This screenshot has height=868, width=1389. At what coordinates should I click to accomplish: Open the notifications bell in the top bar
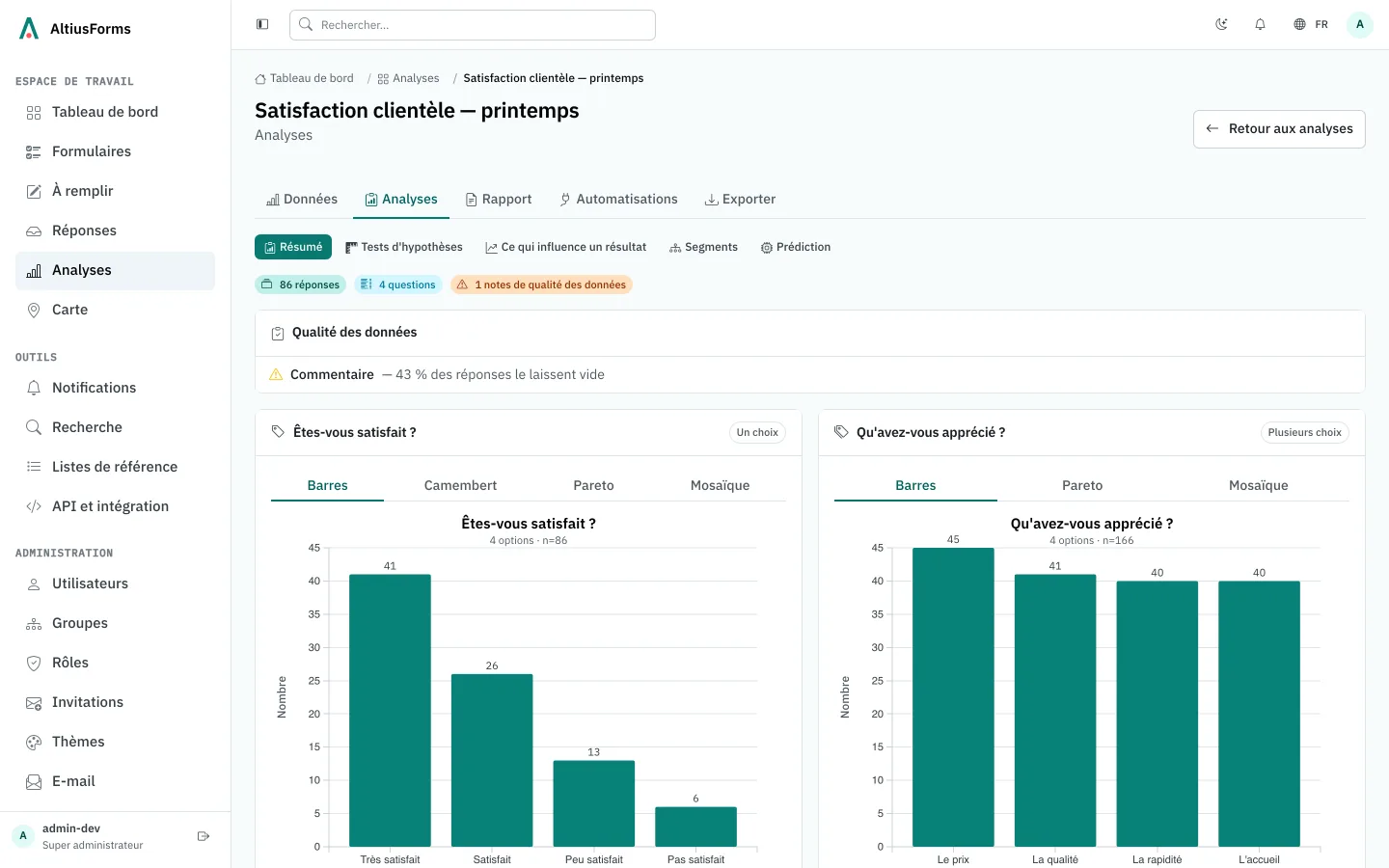coord(1260,24)
